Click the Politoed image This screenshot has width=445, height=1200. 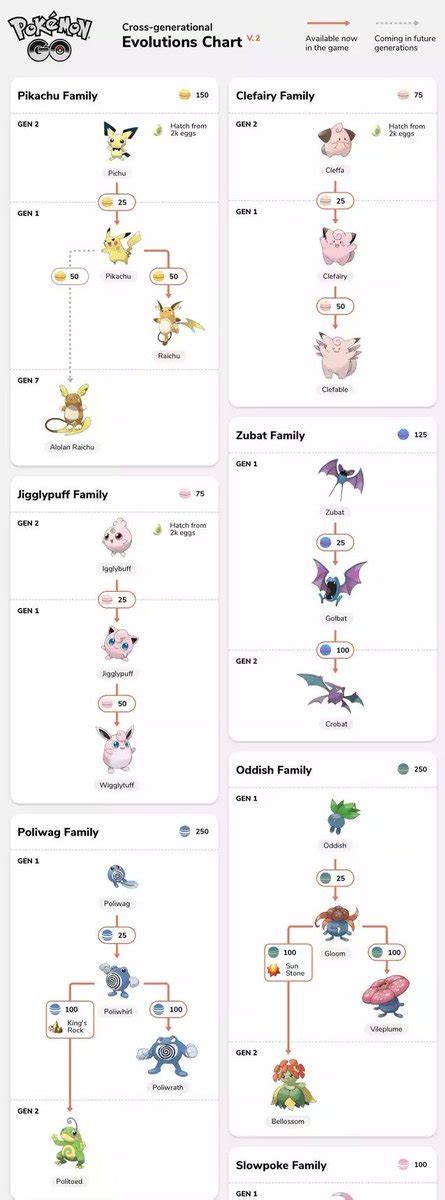(x=71, y=1148)
